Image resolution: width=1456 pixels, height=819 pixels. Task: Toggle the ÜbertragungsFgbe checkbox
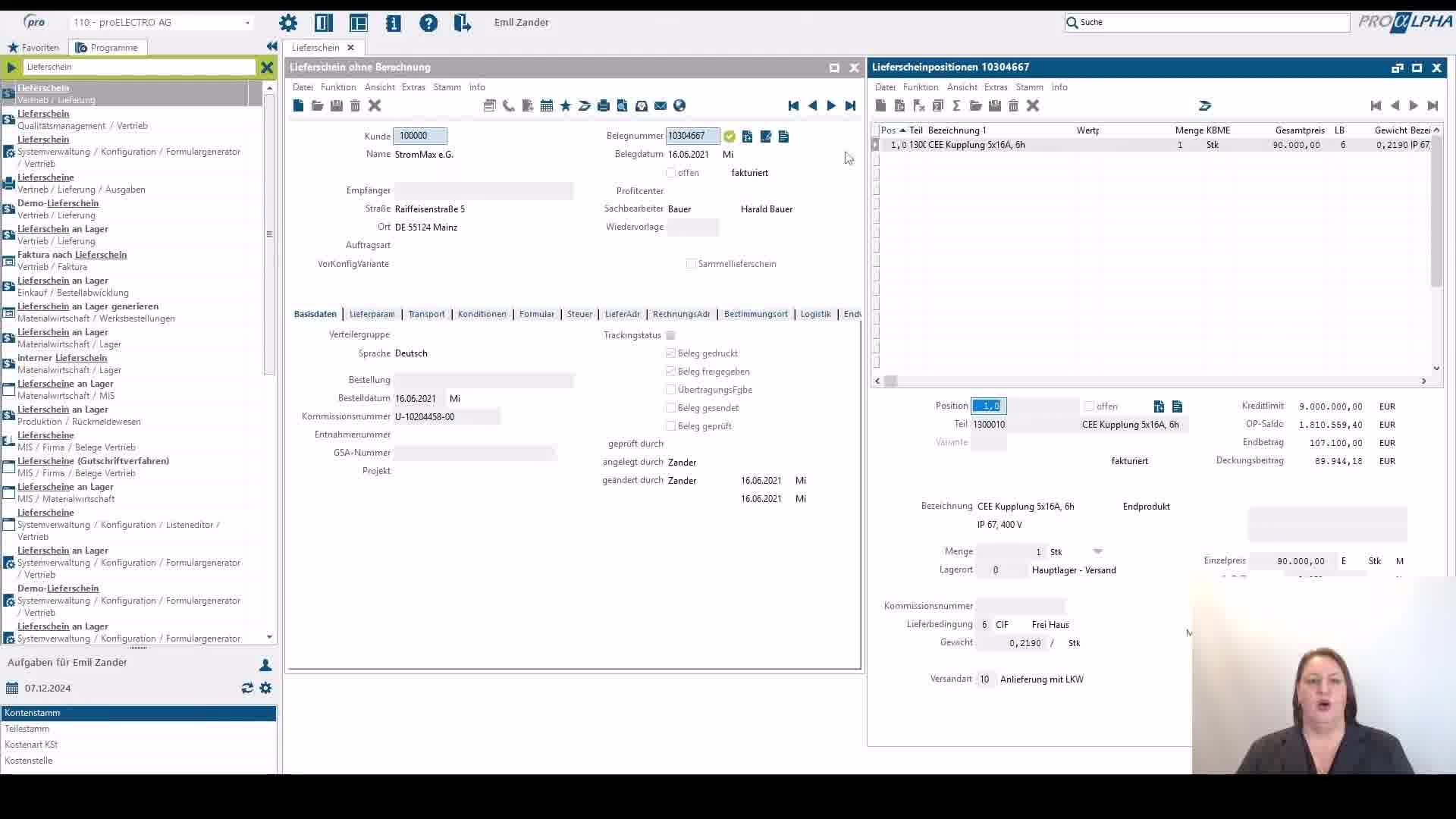[670, 390]
